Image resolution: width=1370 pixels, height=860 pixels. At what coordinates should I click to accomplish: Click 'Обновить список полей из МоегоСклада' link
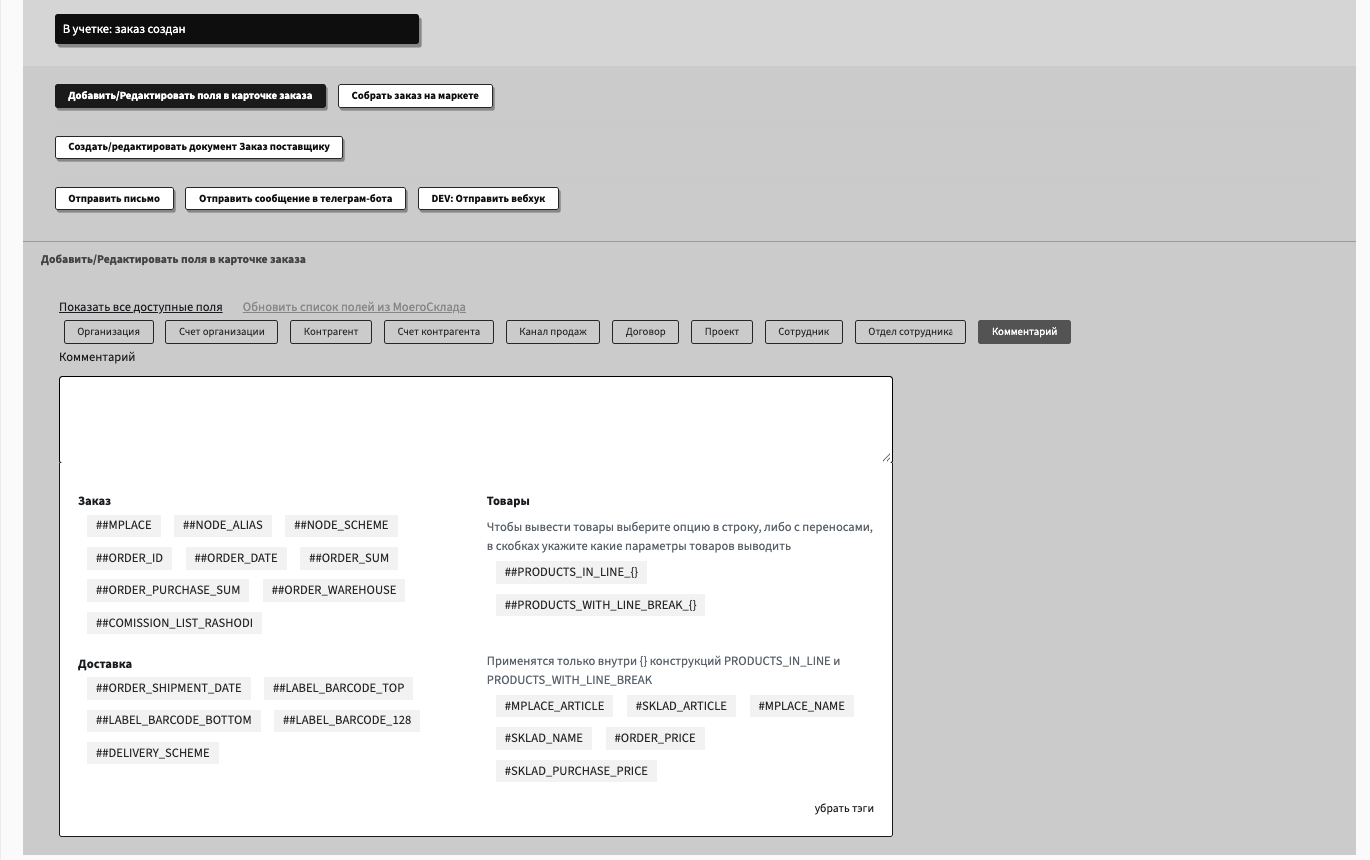(x=354, y=307)
